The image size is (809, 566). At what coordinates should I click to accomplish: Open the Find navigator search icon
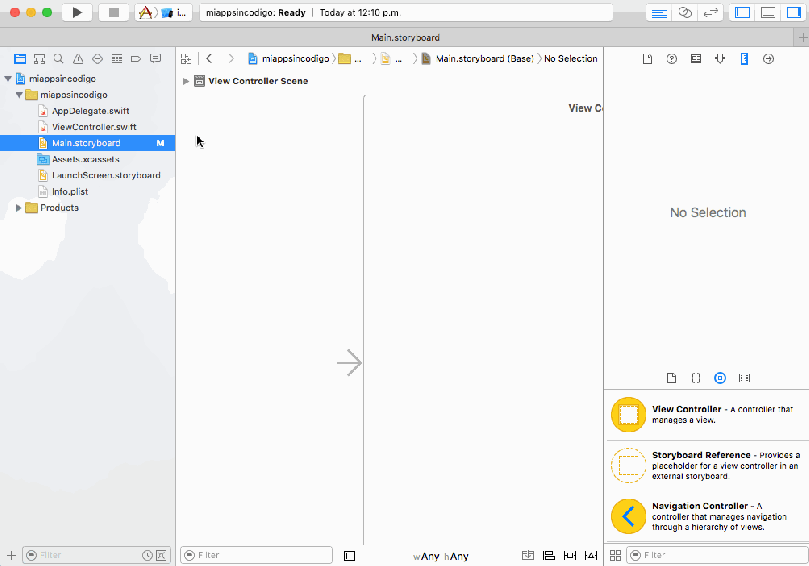coord(59,59)
